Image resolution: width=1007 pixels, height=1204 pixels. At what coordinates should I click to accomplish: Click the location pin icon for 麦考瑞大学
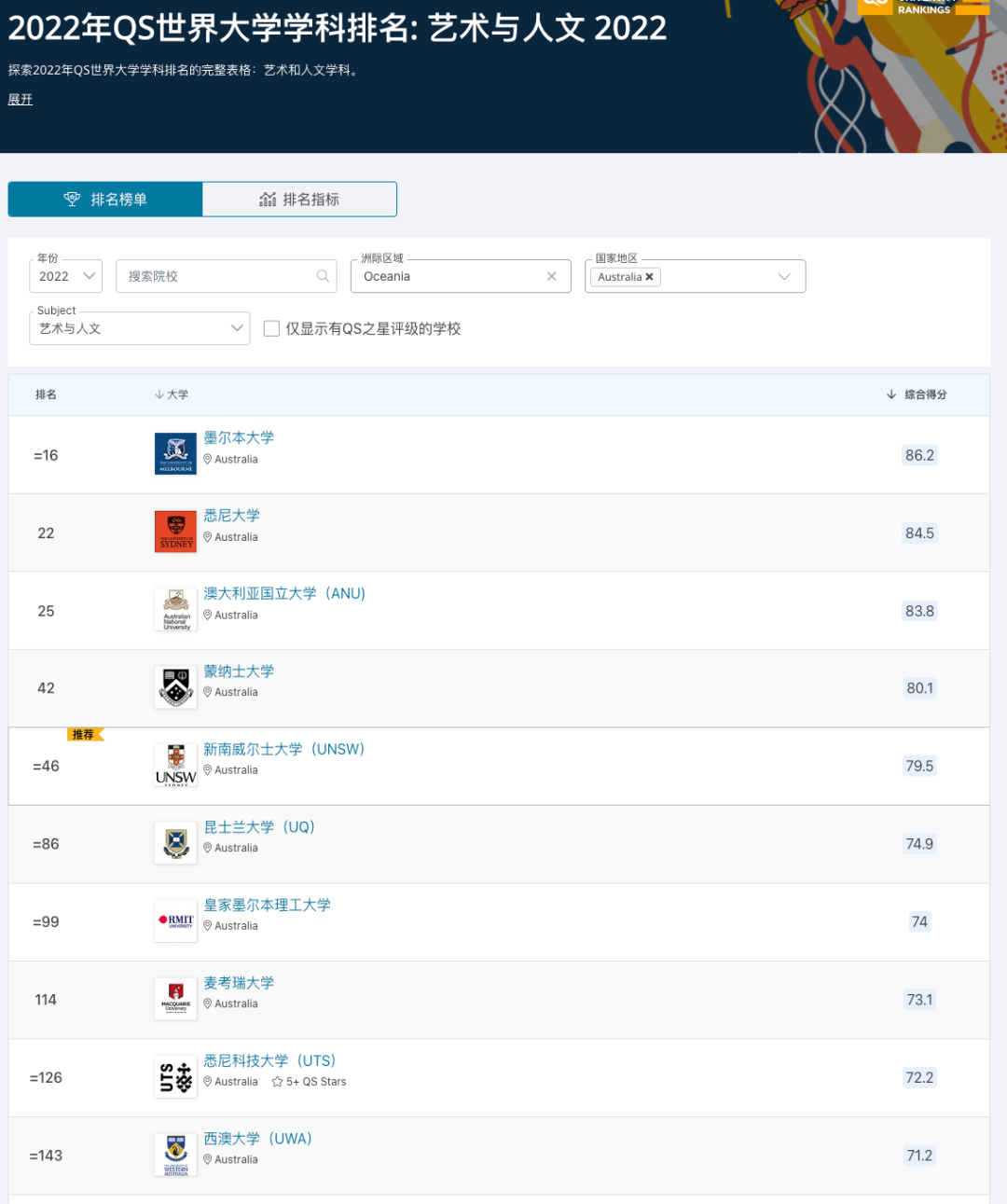[208, 1003]
